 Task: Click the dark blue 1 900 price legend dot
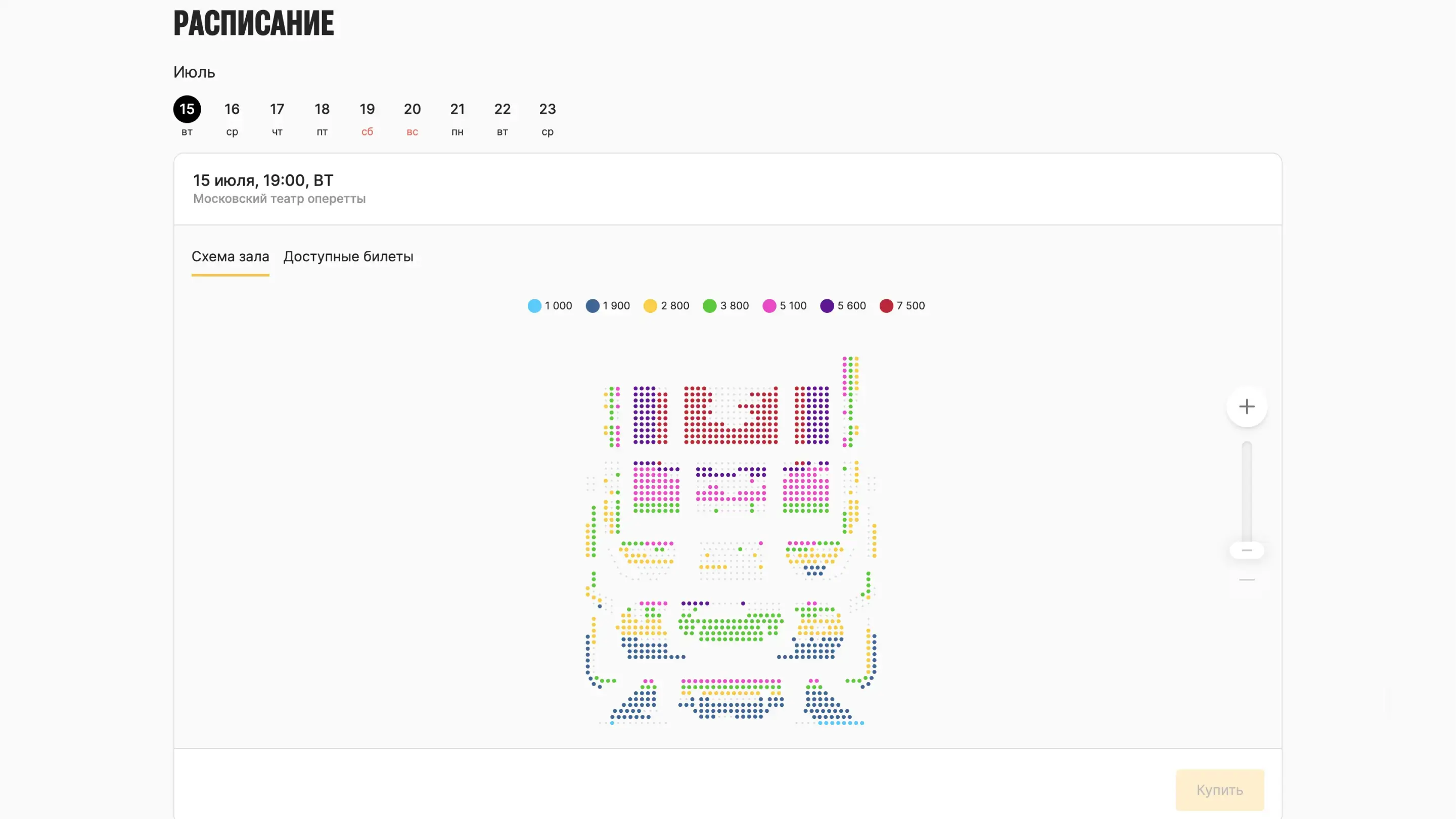[593, 306]
